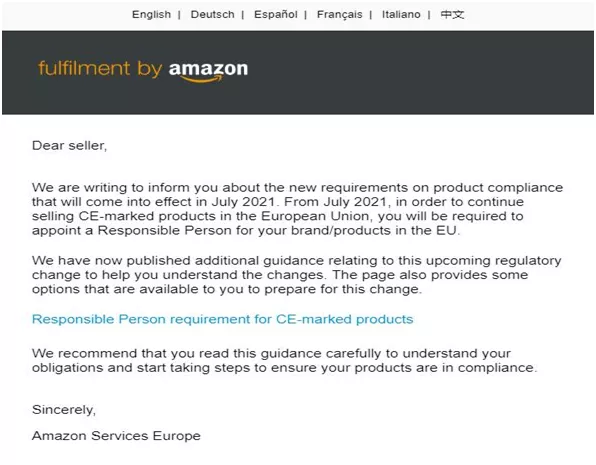
Task: Click the paragraph starting 'We have now published'
Action: coord(296,275)
